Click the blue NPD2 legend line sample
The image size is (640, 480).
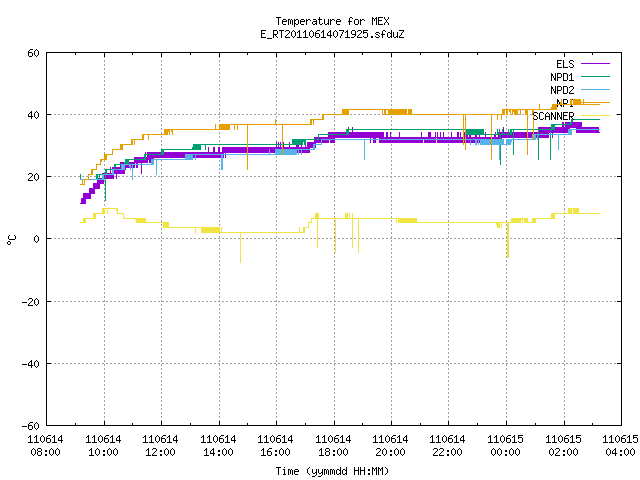(595, 89)
